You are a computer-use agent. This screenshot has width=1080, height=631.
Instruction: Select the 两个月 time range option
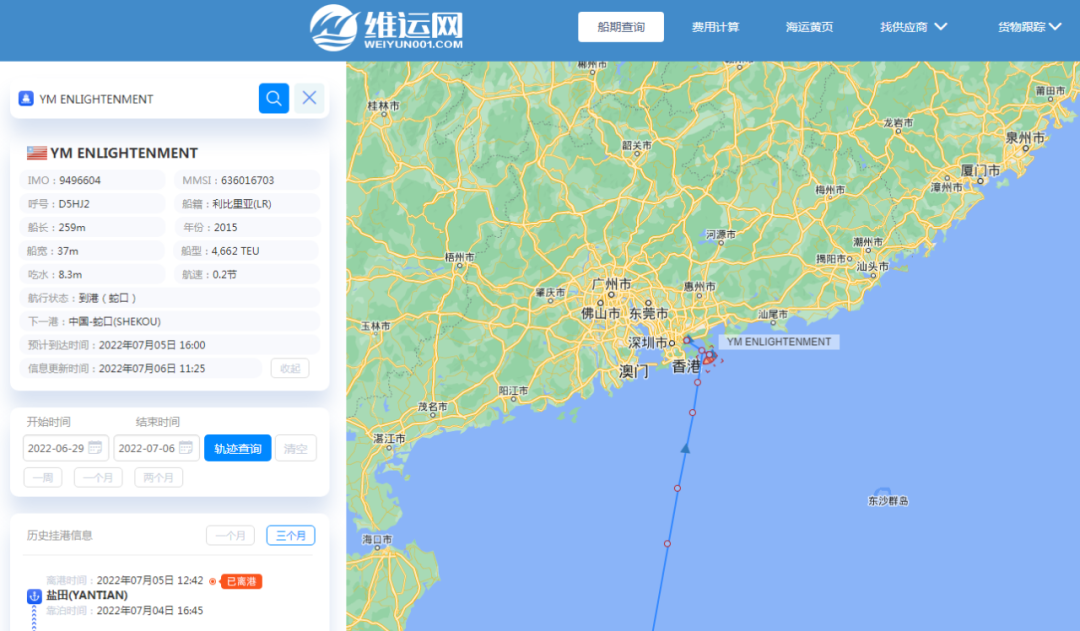pos(158,478)
